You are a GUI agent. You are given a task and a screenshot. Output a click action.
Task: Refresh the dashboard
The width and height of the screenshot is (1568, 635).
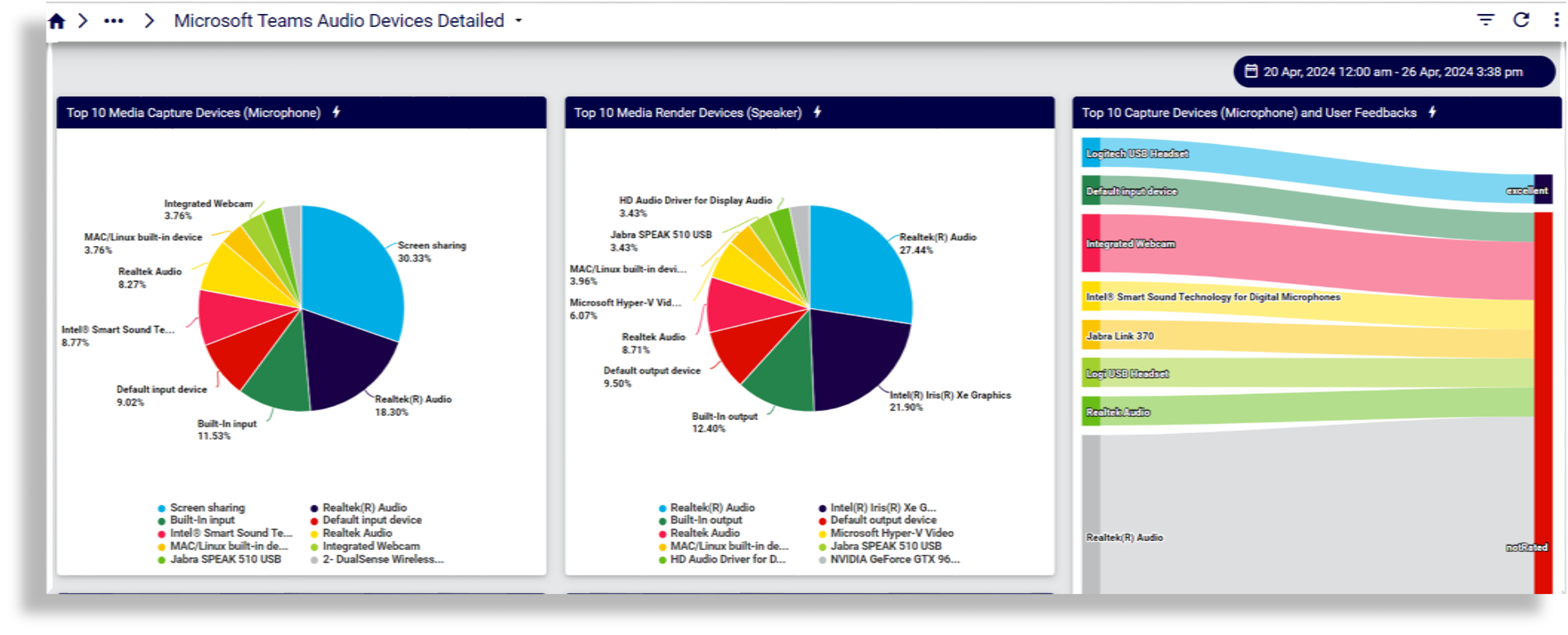click(1521, 20)
